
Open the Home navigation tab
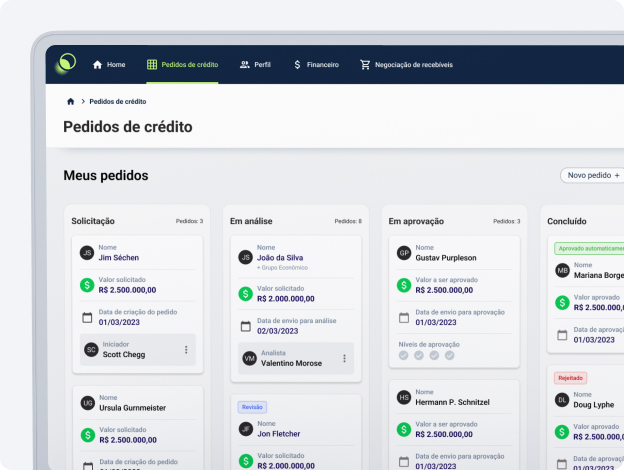click(109, 64)
